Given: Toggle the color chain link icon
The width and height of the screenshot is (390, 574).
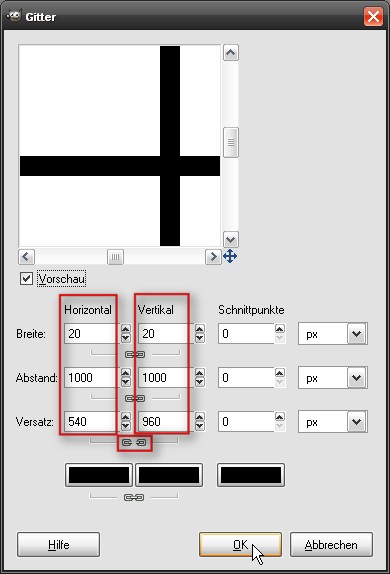Looking at the screenshot, I should (134, 497).
